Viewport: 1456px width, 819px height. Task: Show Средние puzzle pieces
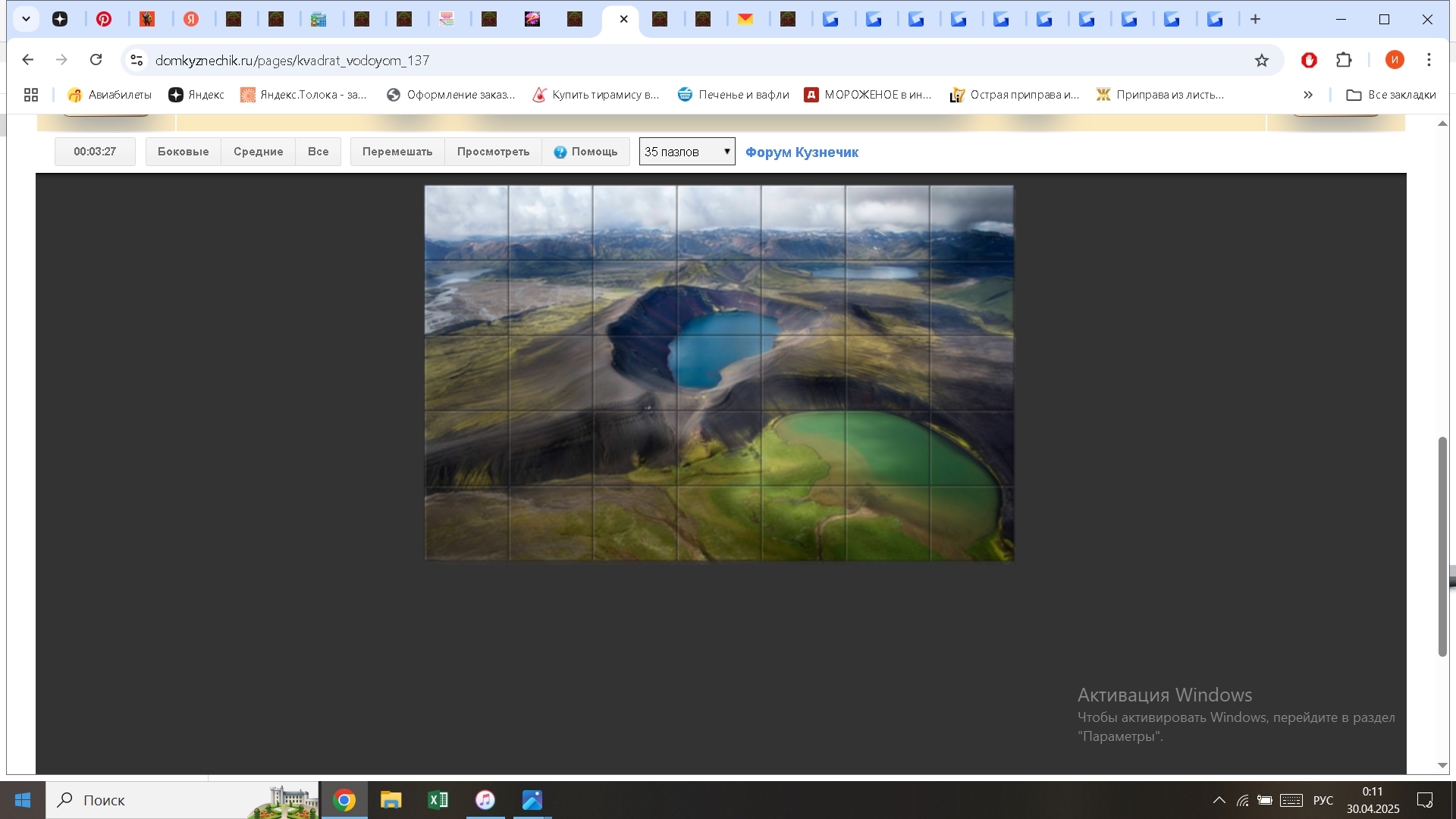(258, 152)
